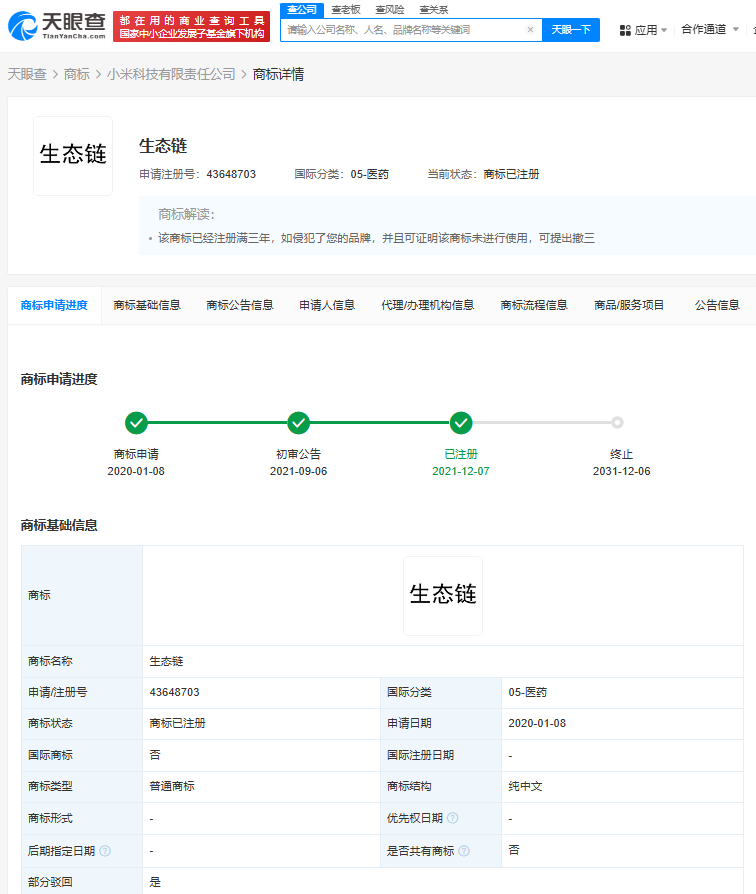Click the 商标申请 green checkmark step

(x=136, y=422)
